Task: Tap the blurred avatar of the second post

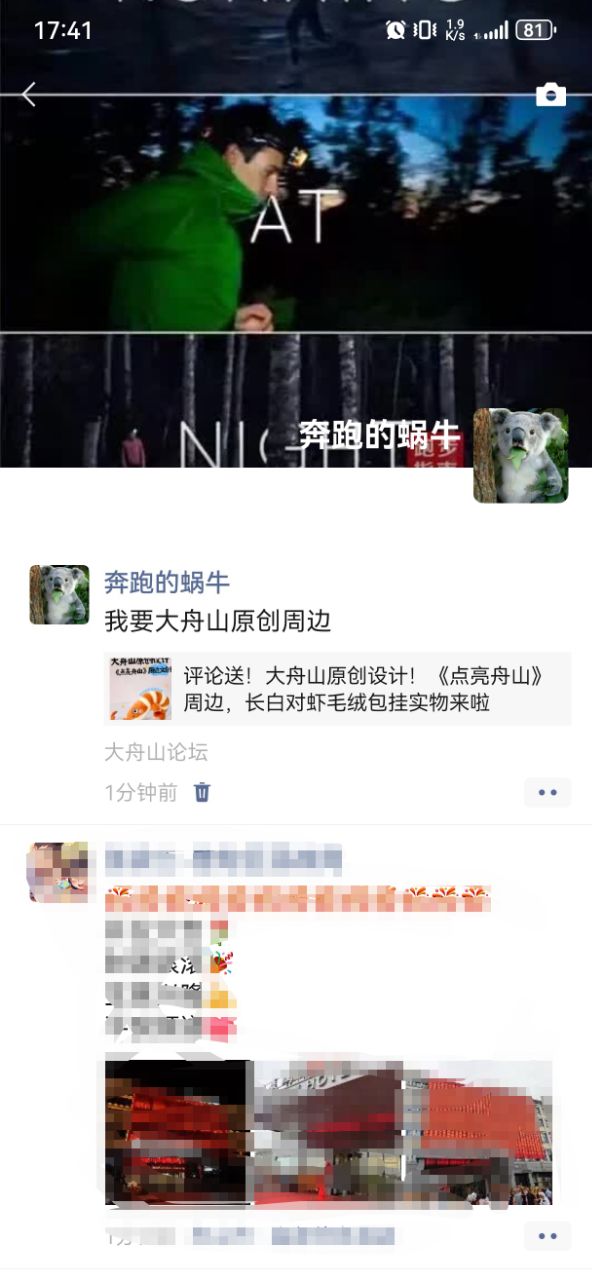Action: pos(59,872)
